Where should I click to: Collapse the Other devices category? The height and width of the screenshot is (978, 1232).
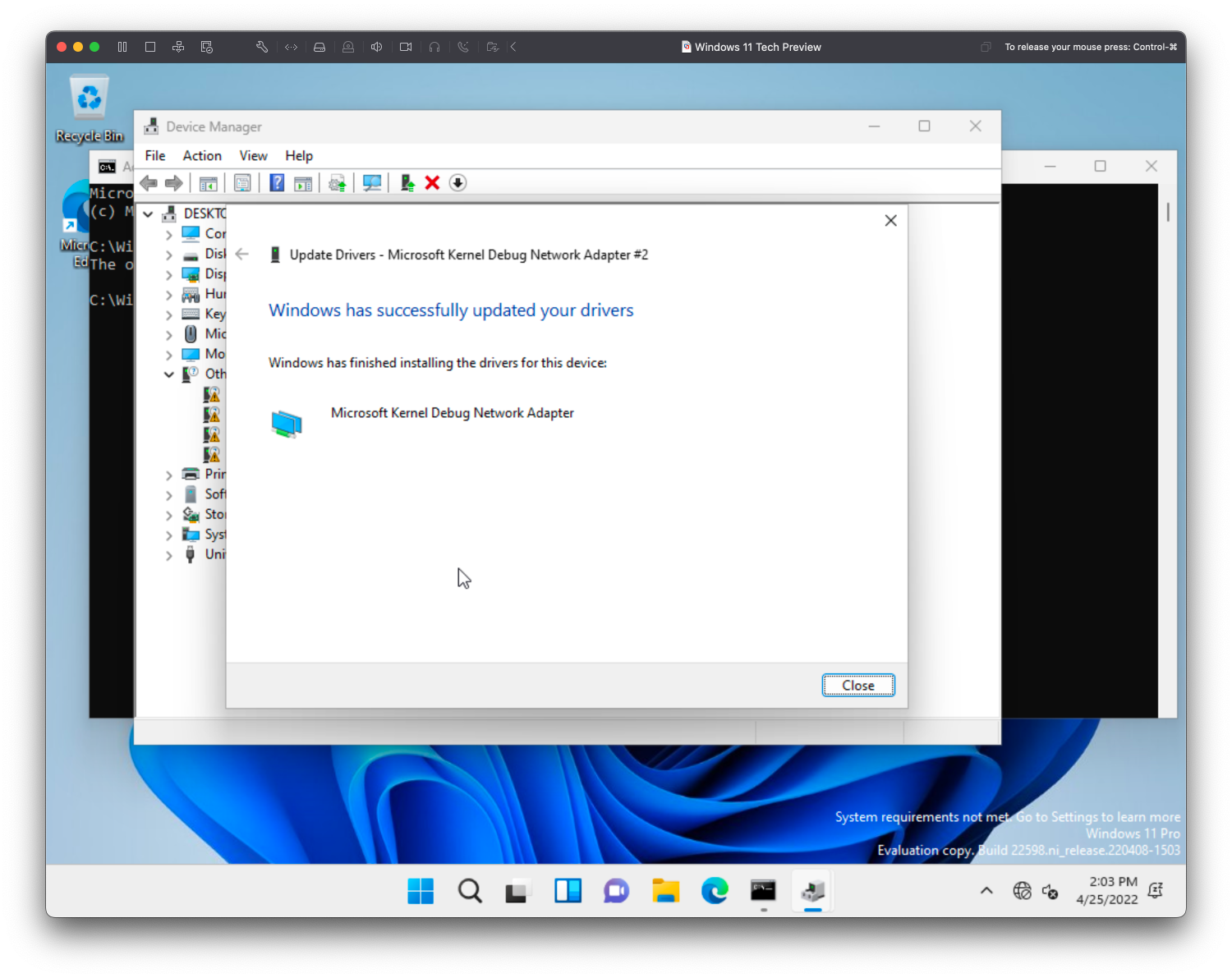point(169,374)
